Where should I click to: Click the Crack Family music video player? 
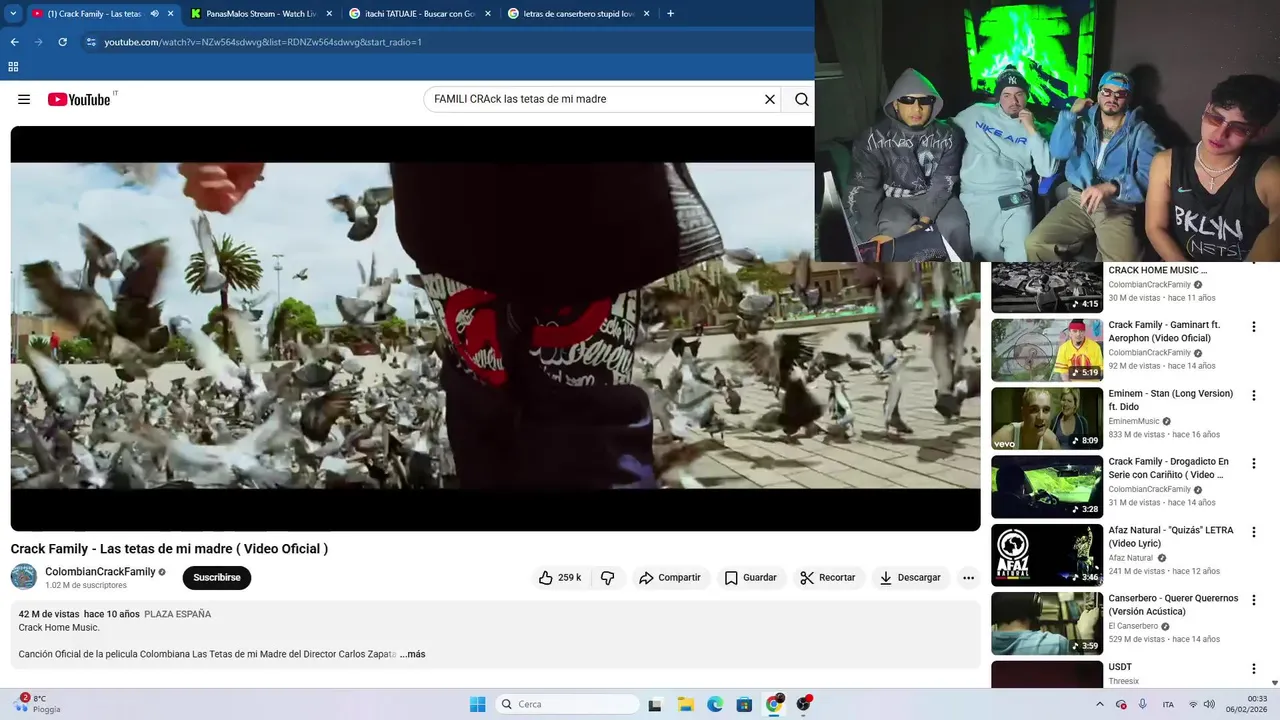click(x=495, y=328)
